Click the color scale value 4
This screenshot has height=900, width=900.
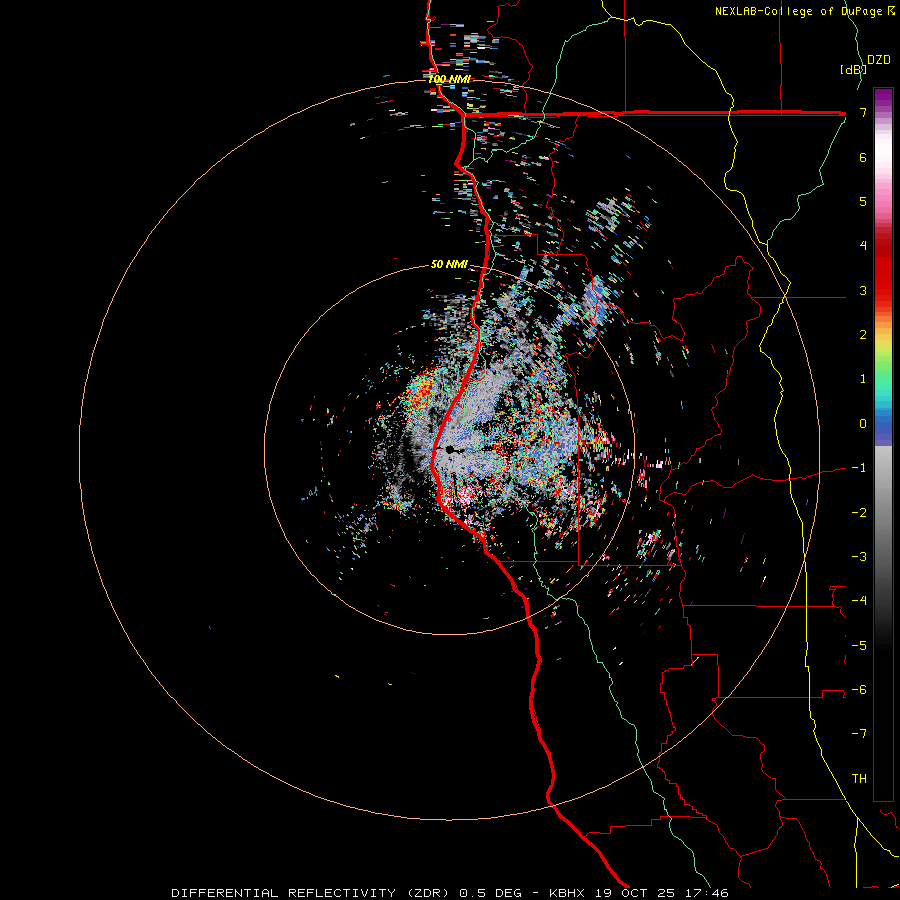[863, 246]
